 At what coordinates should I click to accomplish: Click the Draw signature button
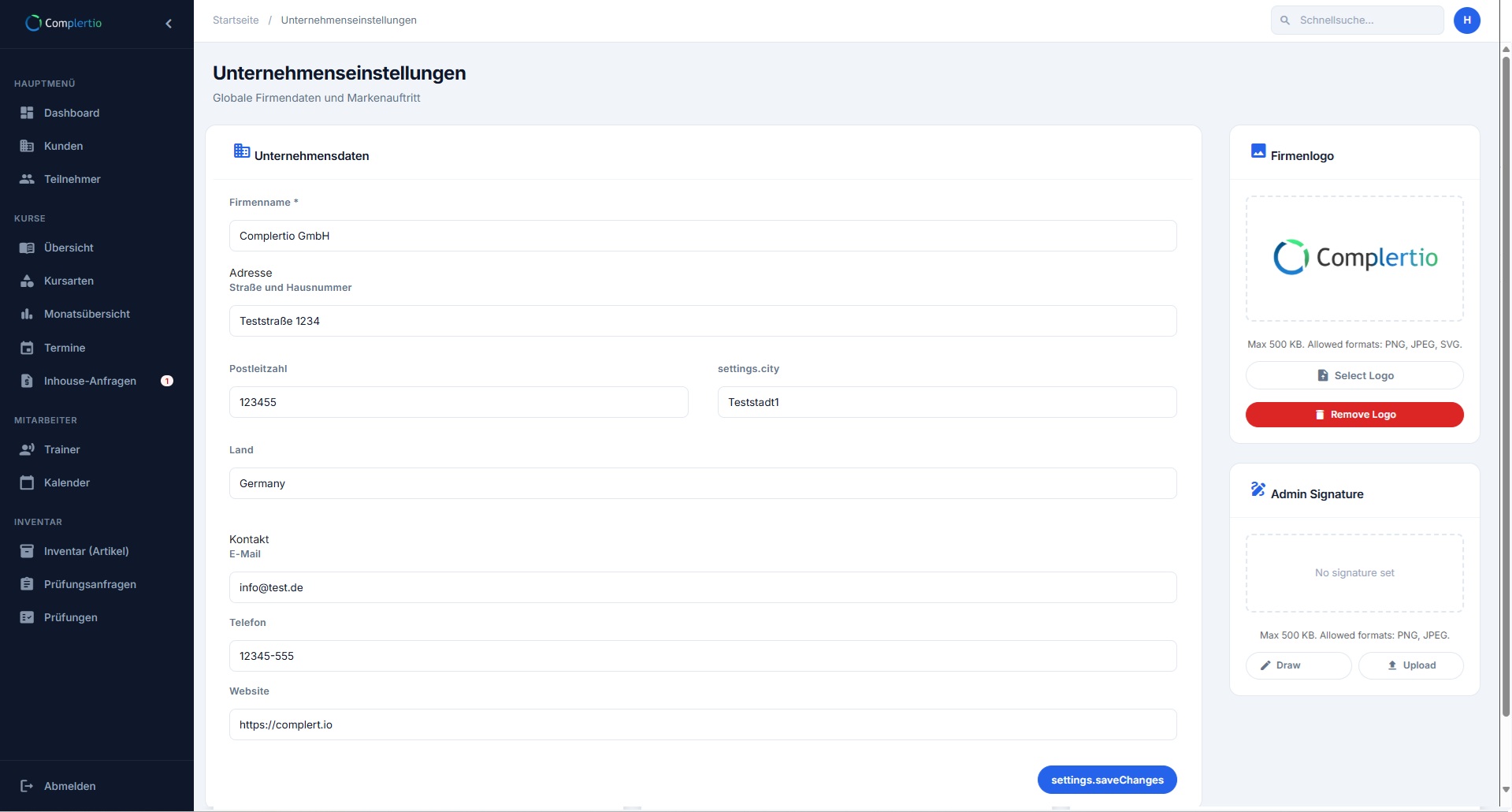pyautogui.click(x=1298, y=665)
